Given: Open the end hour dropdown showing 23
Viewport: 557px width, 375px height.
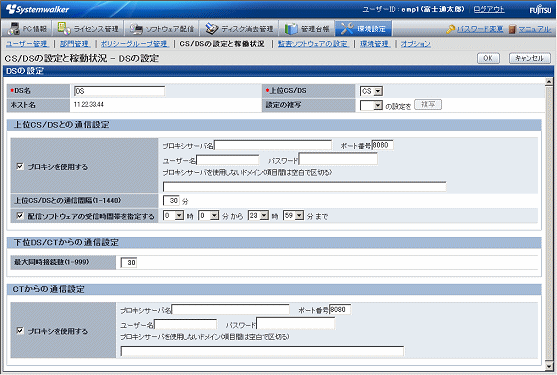Looking at the screenshot, I should coord(258,215).
